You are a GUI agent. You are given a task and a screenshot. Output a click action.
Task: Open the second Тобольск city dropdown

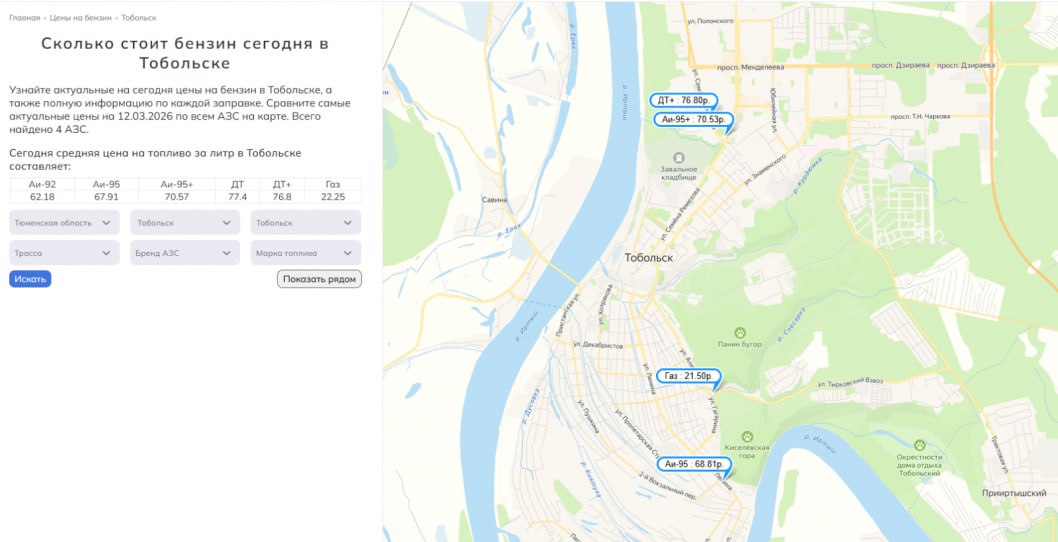[x=306, y=223]
